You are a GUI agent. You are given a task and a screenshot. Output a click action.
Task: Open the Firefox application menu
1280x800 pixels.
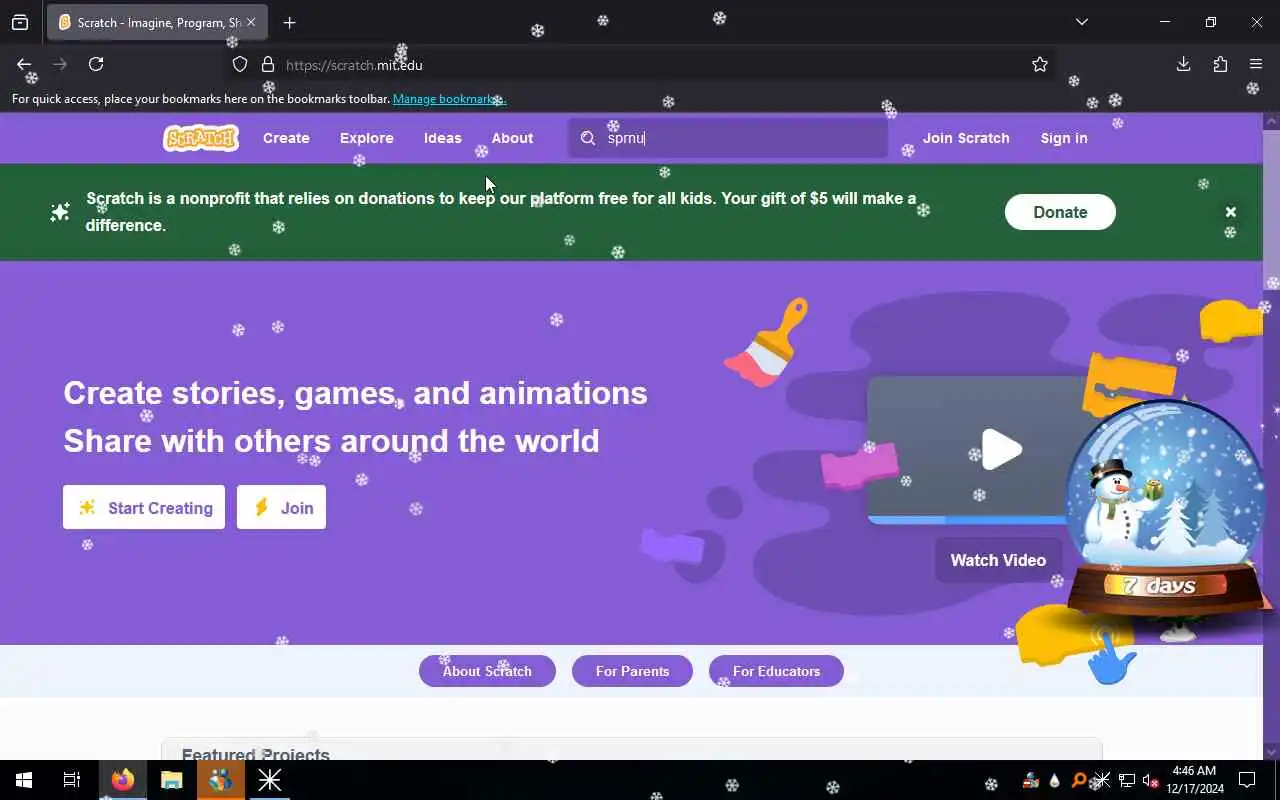click(1256, 64)
